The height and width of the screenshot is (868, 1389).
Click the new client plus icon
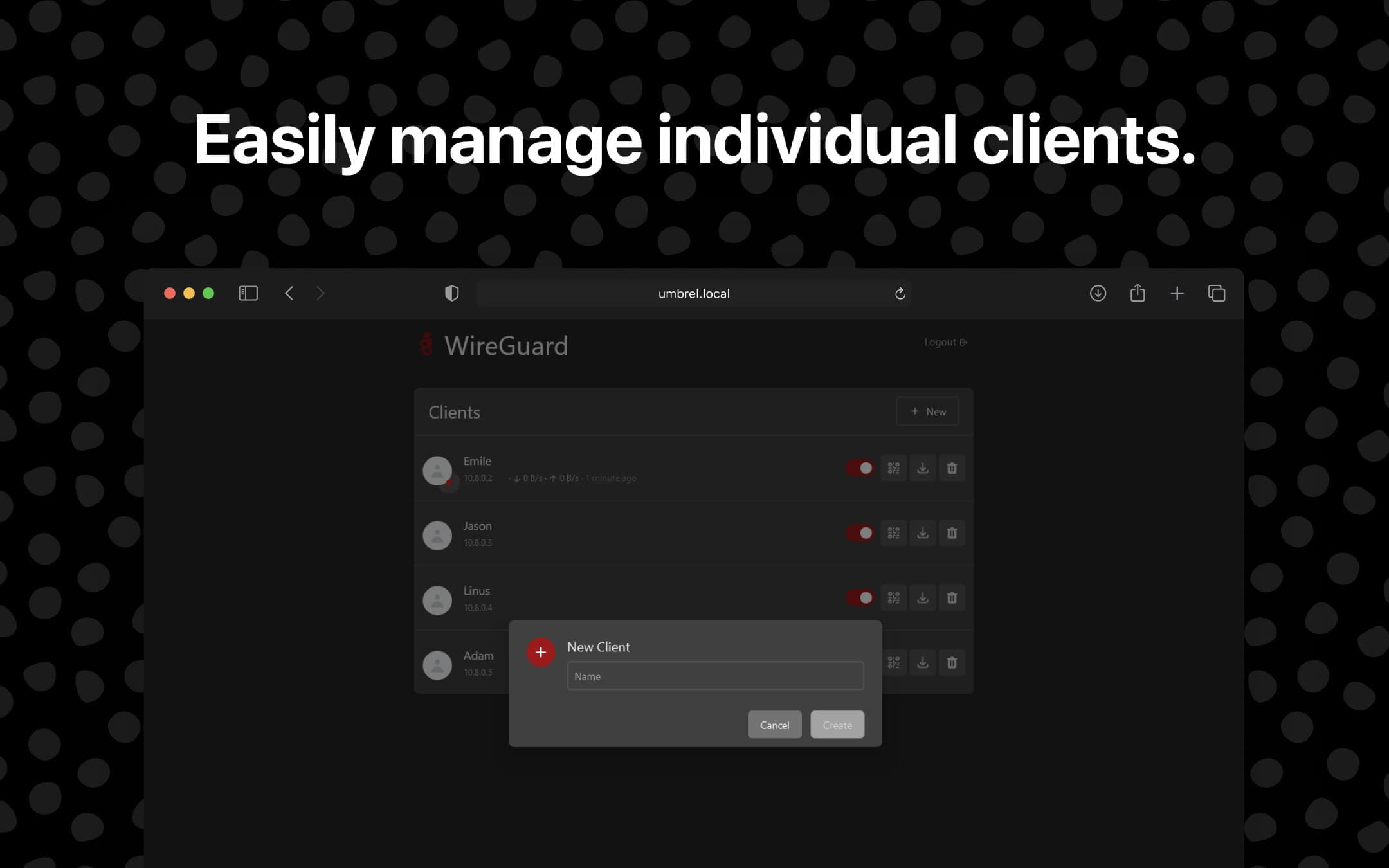pos(540,652)
